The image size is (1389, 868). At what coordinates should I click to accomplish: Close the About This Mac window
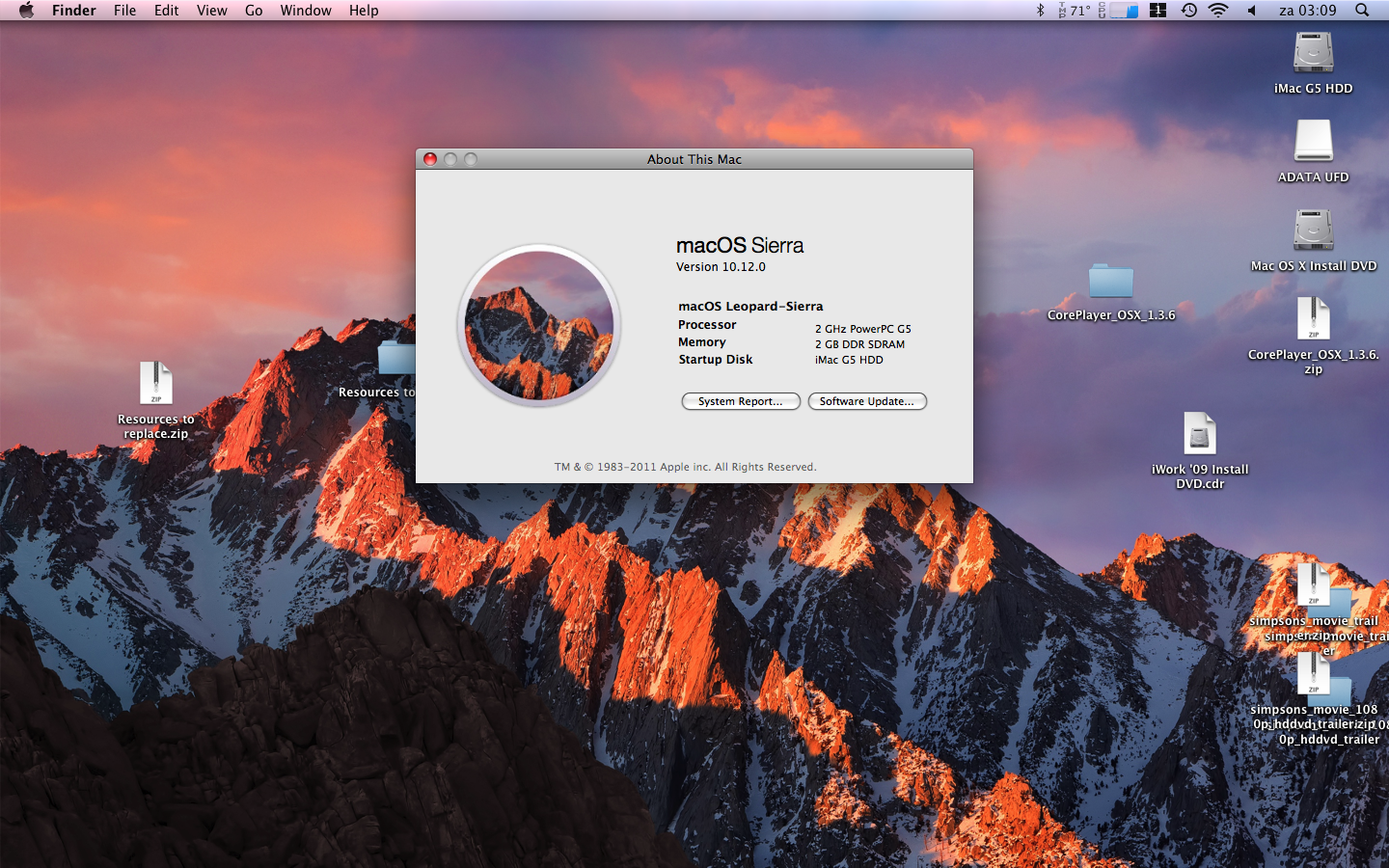tap(430, 159)
